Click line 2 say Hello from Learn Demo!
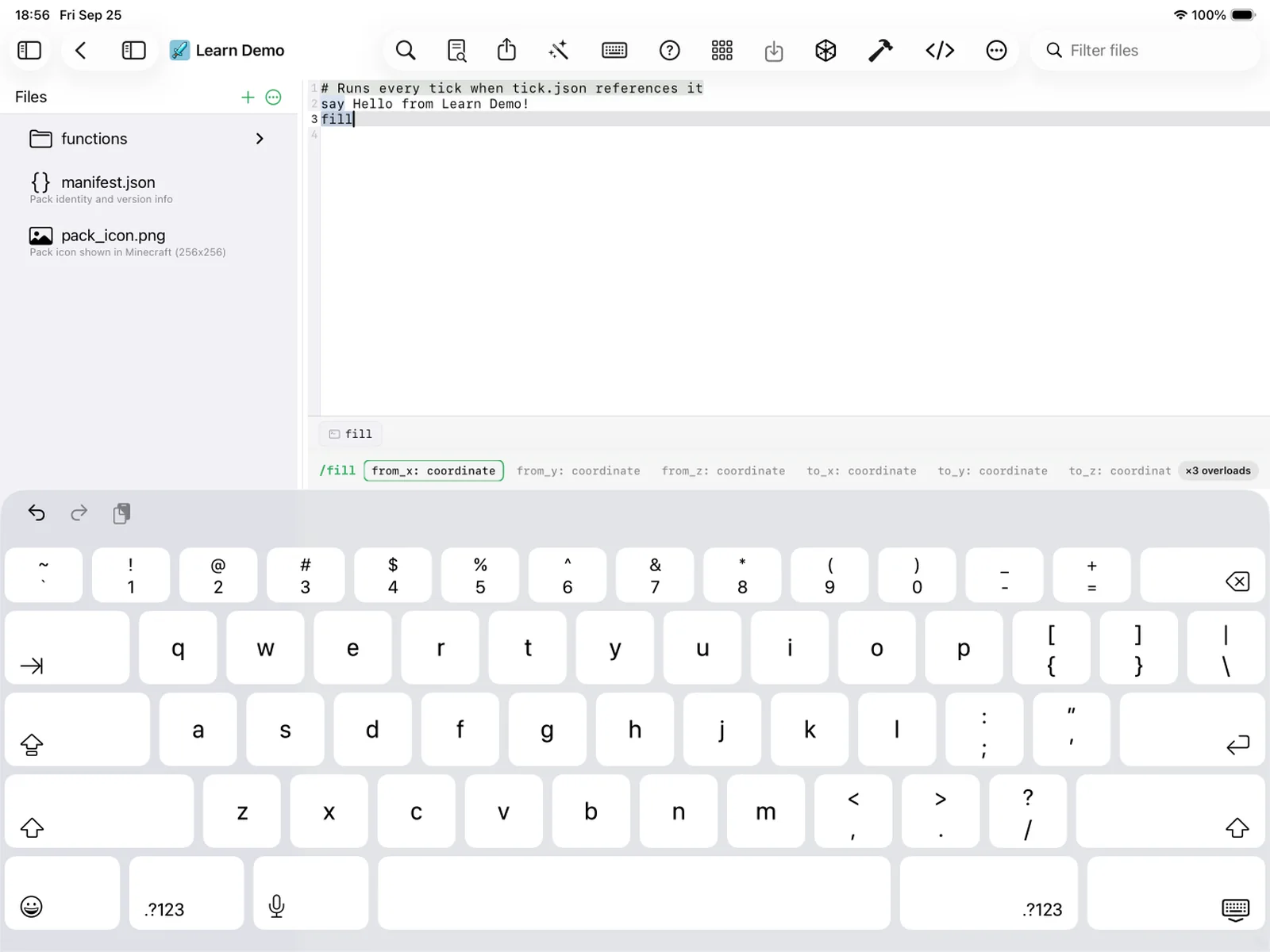 425,104
